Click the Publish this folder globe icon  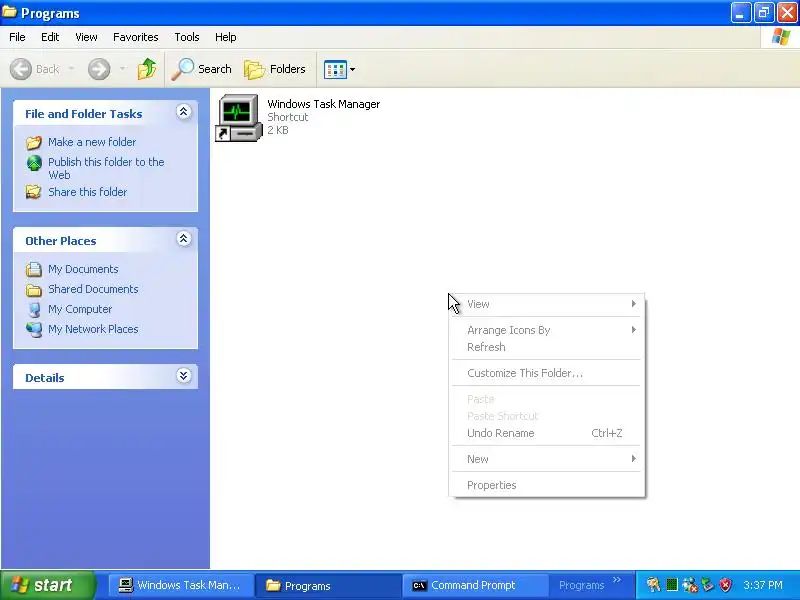click(34, 163)
